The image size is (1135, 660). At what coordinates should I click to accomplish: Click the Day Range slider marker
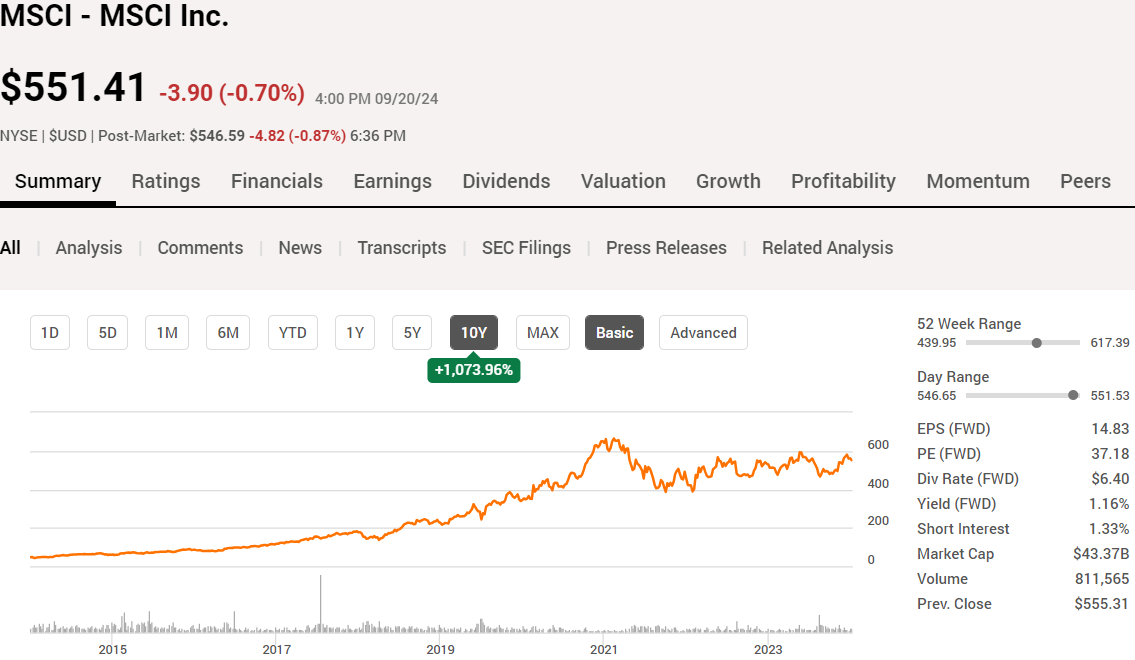[1073, 395]
